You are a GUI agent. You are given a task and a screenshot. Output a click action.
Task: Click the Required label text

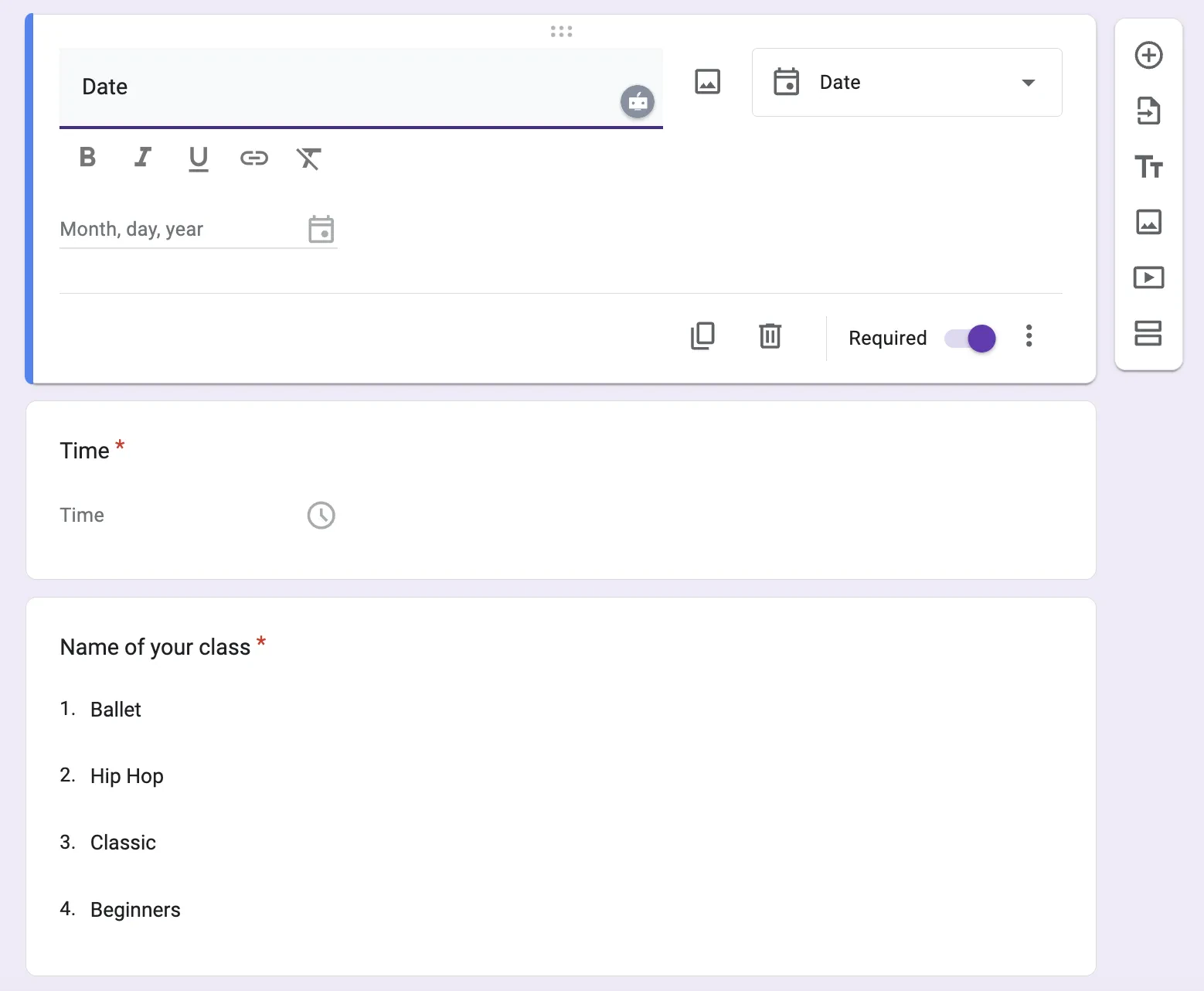(887, 338)
